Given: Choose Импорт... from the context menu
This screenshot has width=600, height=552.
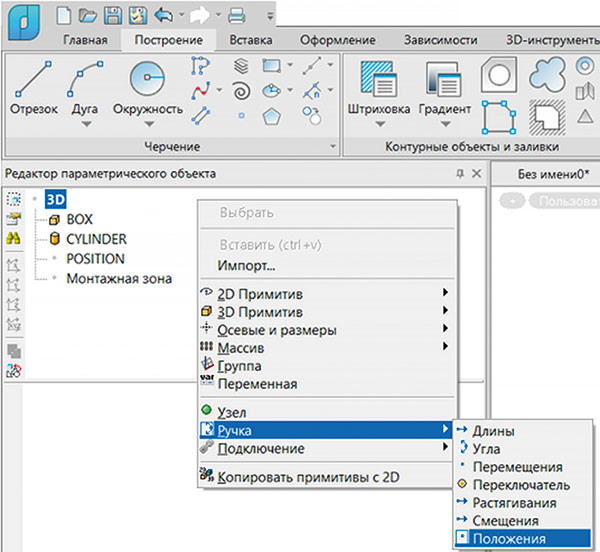Looking at the screenshot, I should 328,265.
